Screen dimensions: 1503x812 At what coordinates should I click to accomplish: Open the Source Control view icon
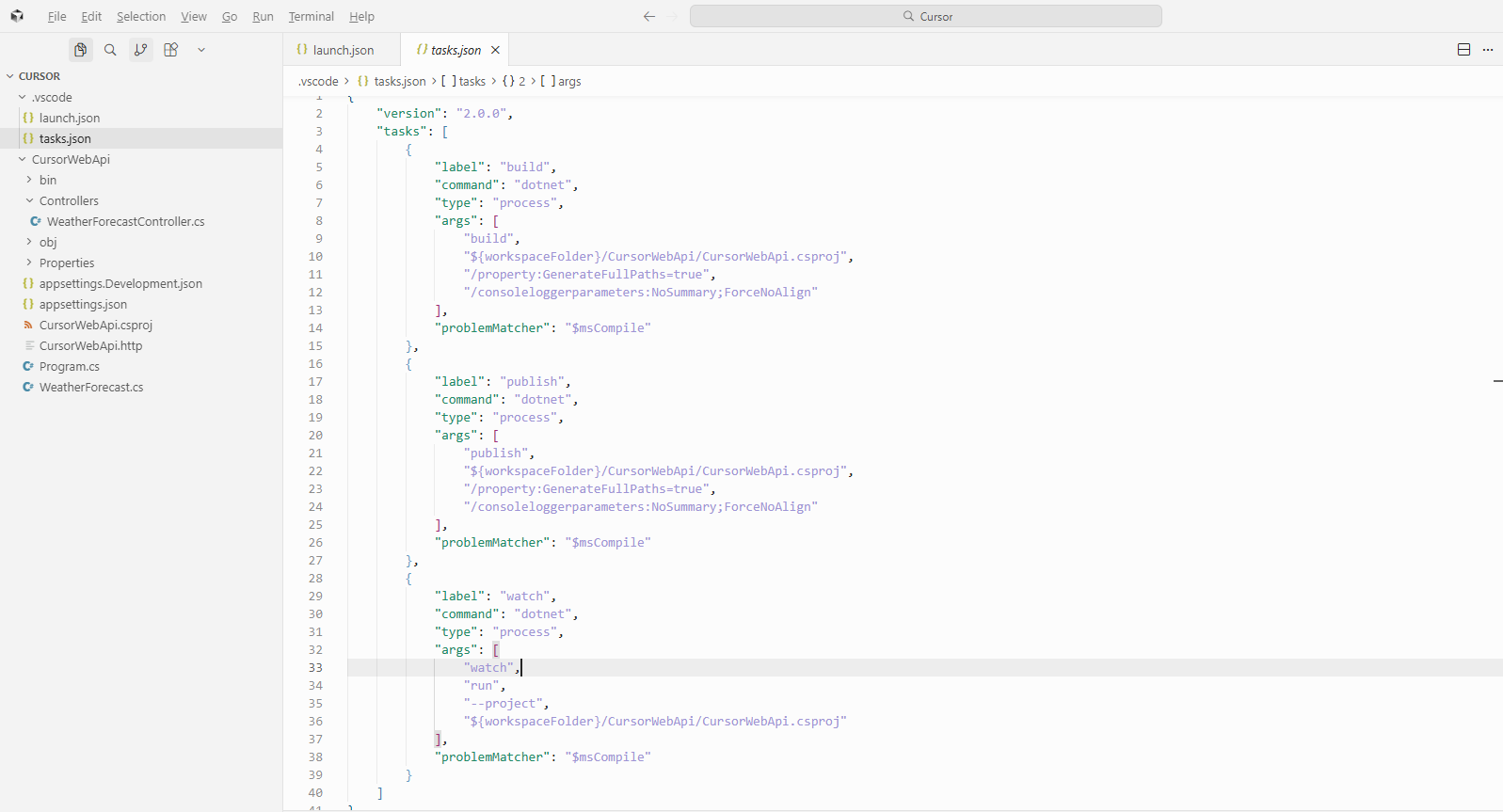(x=140, y=50)
